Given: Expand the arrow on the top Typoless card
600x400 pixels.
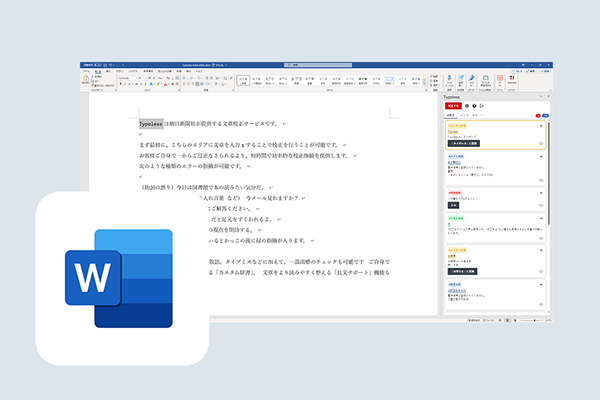Looking at the screenshot, I should (541, 126).
